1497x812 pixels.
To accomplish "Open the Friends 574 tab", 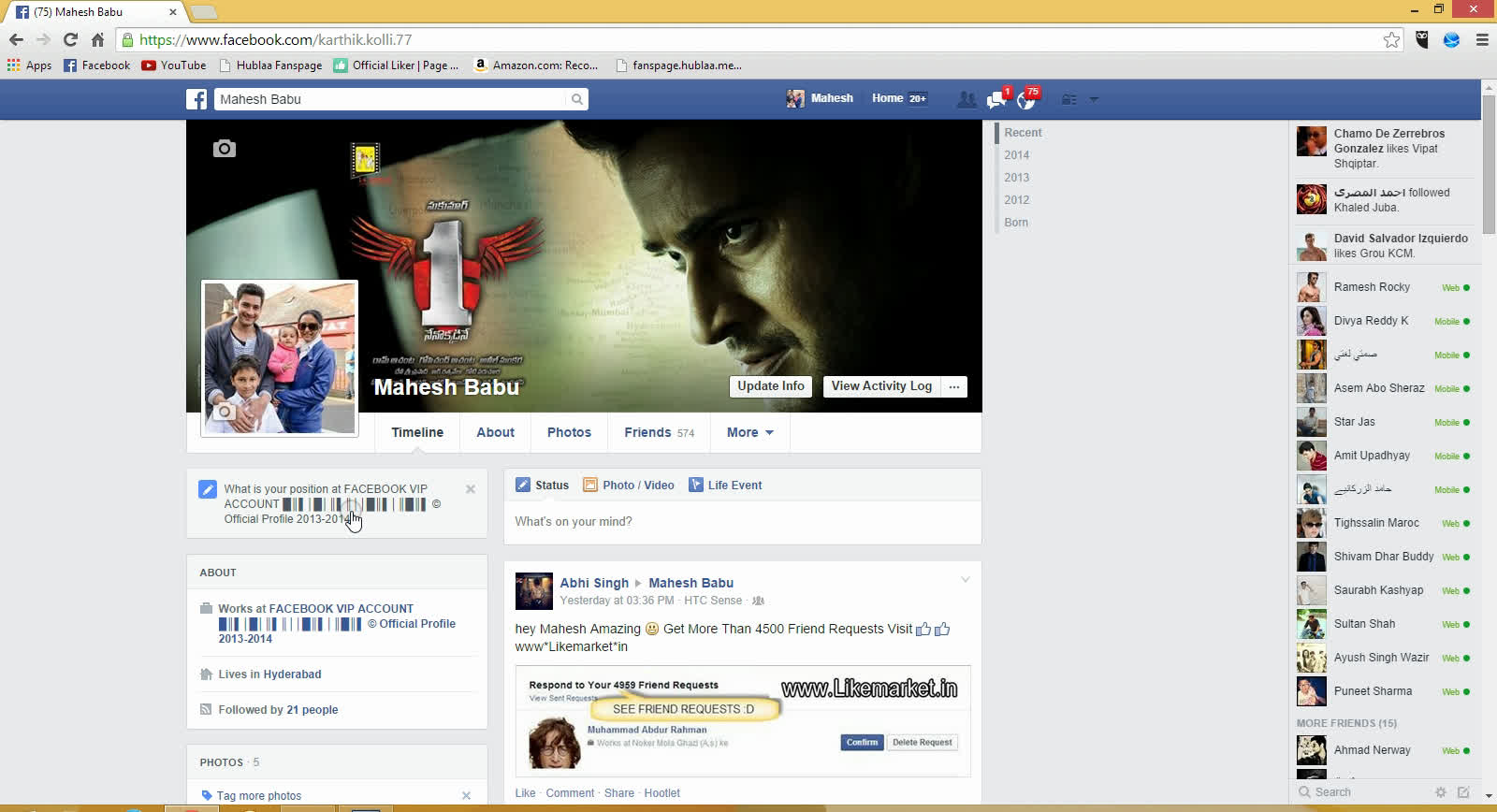I will 659,432.
